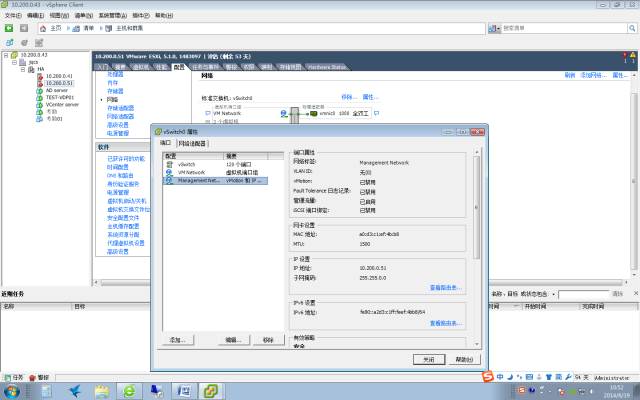Screen dimensions: 640x400
Task: Click the 移除 button in dialog
Action: (268, 340)
